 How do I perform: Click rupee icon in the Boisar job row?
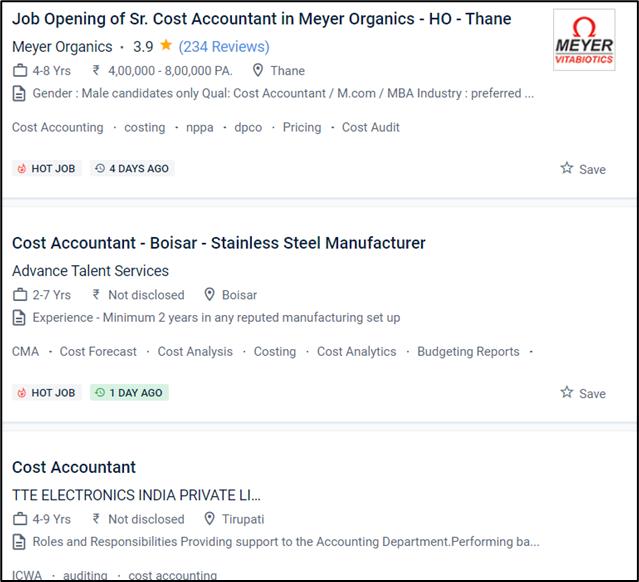coord(96,295)
